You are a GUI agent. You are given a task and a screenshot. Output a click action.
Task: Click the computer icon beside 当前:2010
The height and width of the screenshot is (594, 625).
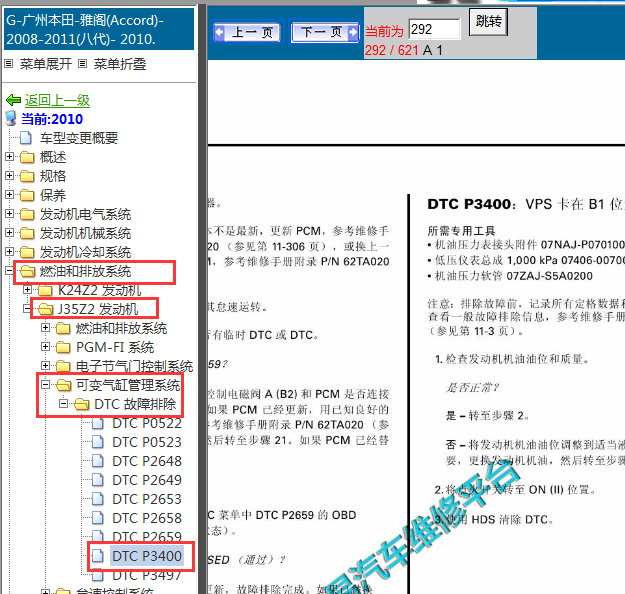coord(11,118)
